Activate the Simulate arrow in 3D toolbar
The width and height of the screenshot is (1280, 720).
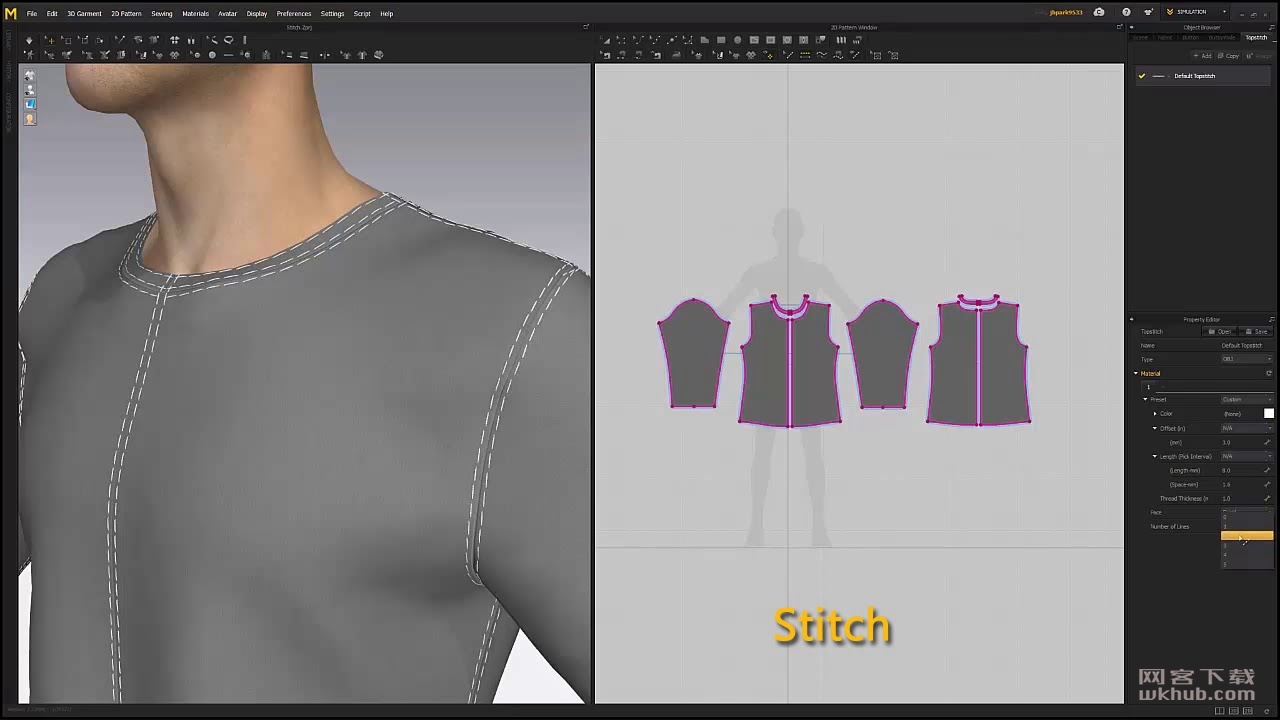point(29,40)
